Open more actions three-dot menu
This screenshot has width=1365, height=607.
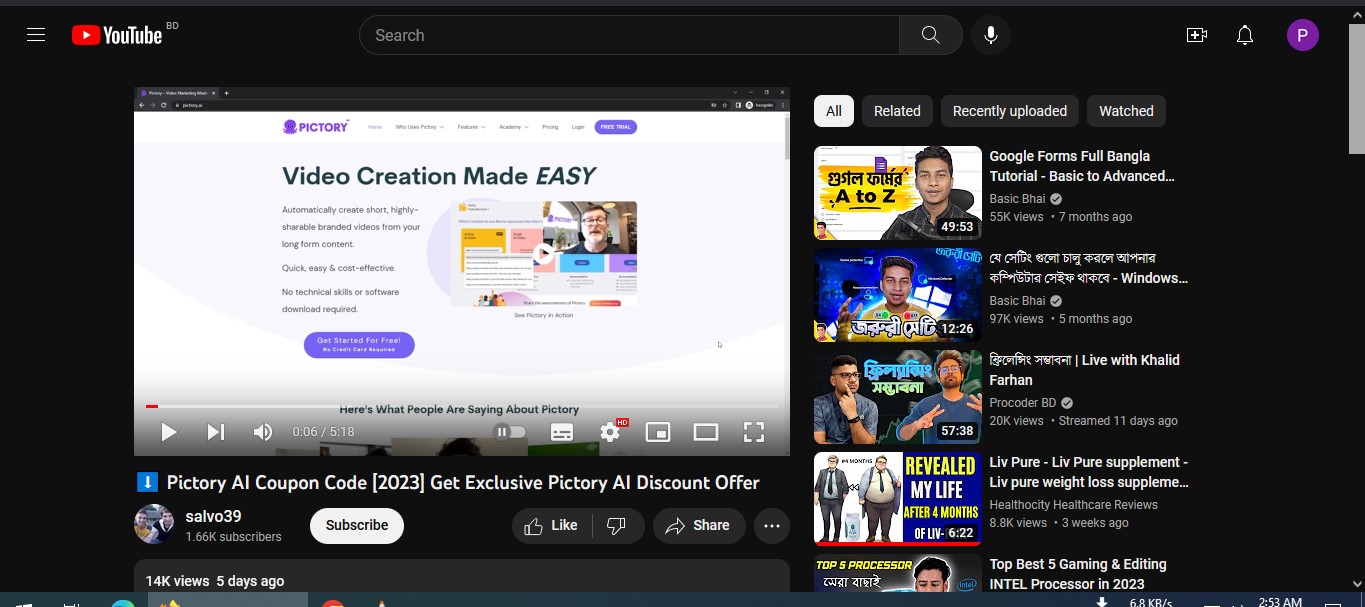(x=772, y=525)
